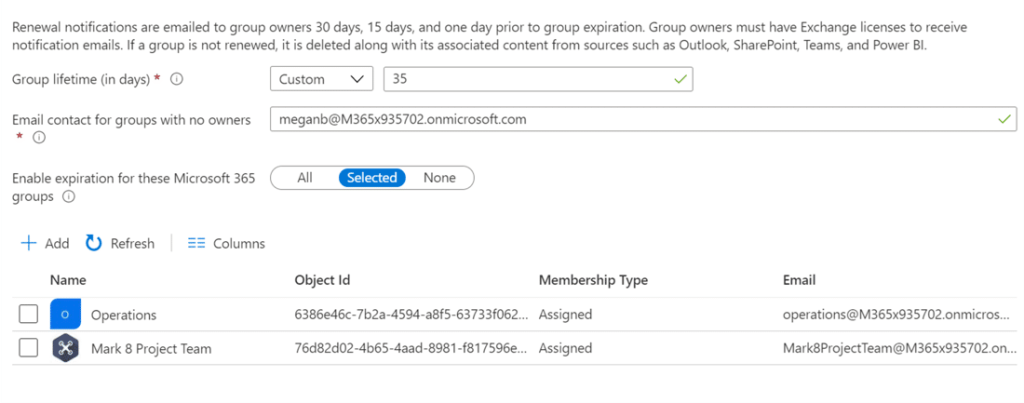Click the Columns button label

[239, 244]
